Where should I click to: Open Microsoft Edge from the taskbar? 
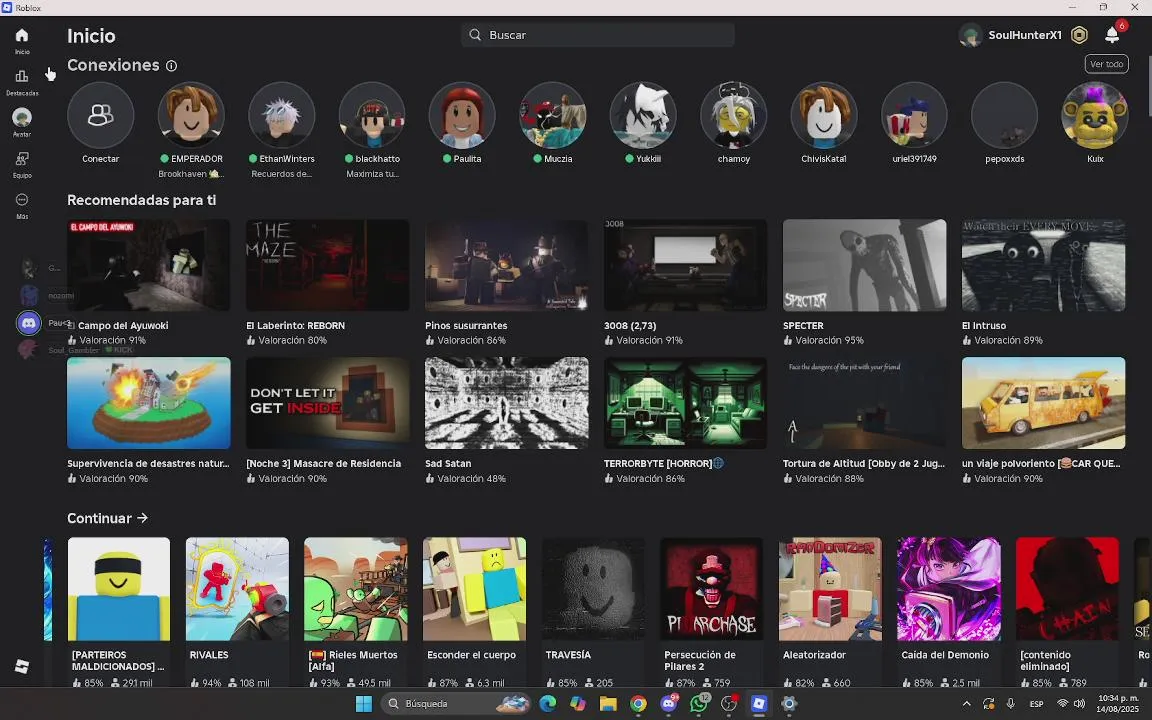547,704
